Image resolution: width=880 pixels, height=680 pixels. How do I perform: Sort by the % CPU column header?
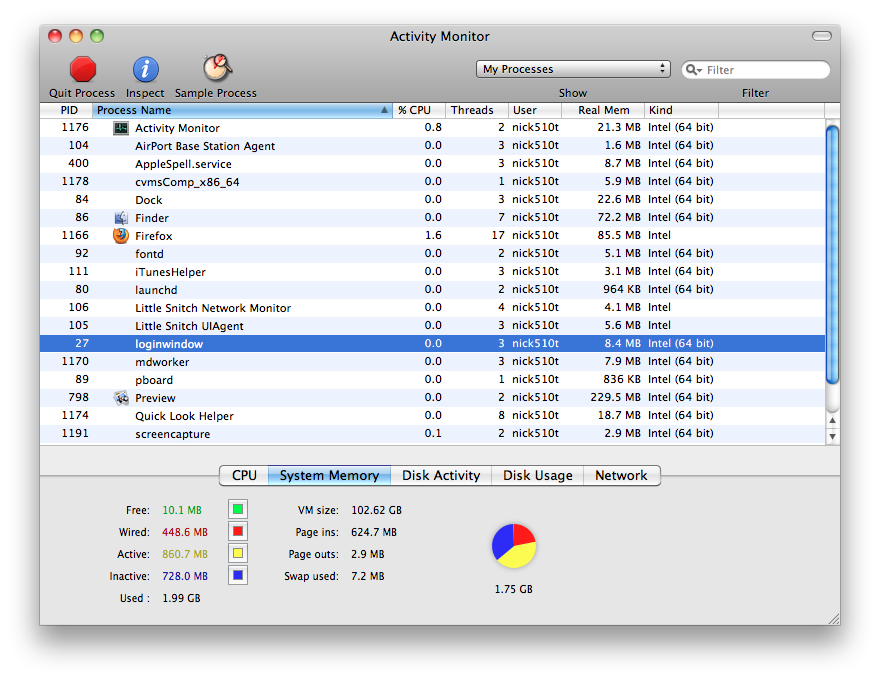[419, 110]
